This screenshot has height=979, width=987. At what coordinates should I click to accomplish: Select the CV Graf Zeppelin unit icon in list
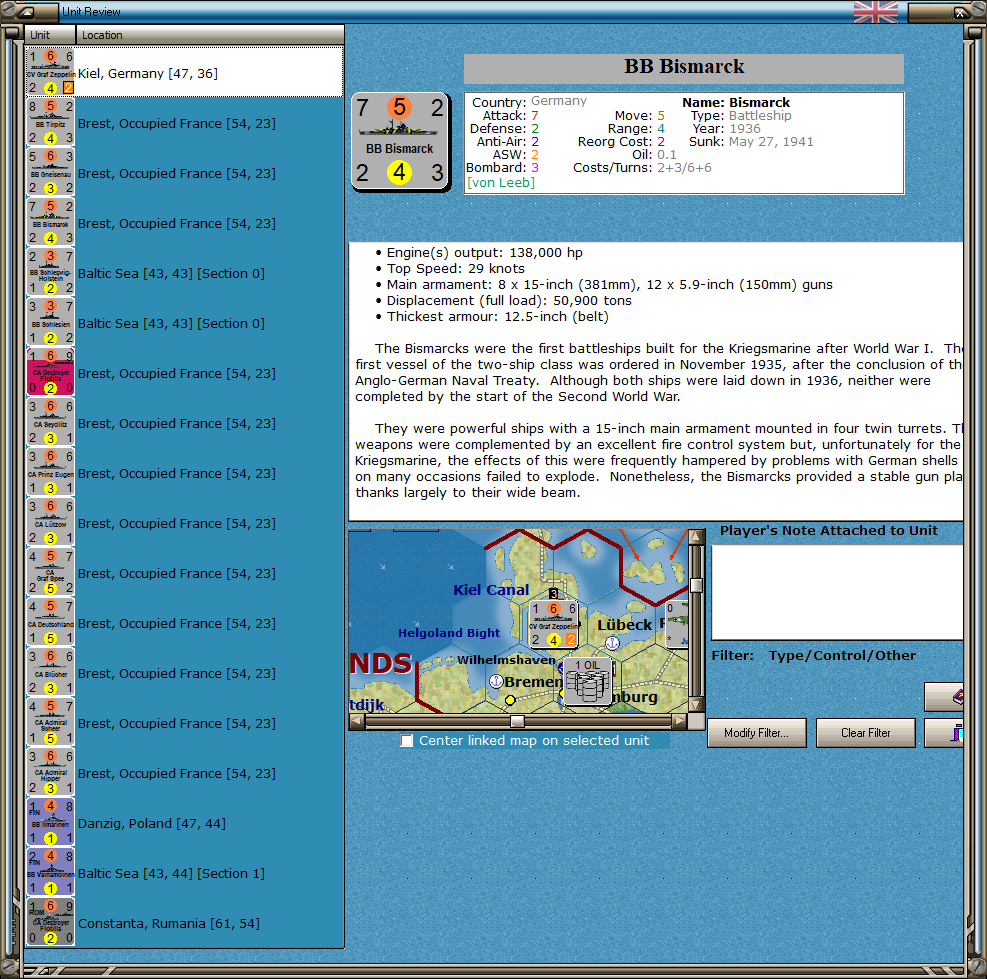(x=50, y=72)
